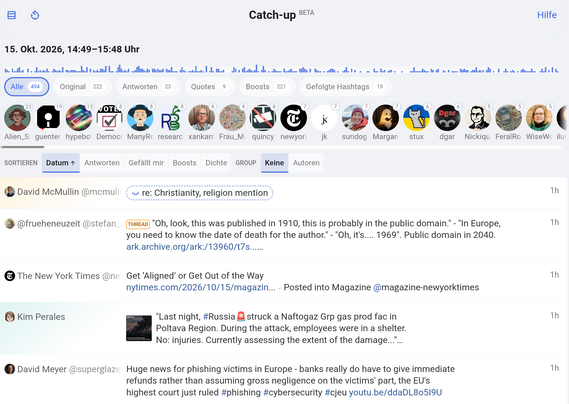Select the Antworten 23 filter

point(148,87)
